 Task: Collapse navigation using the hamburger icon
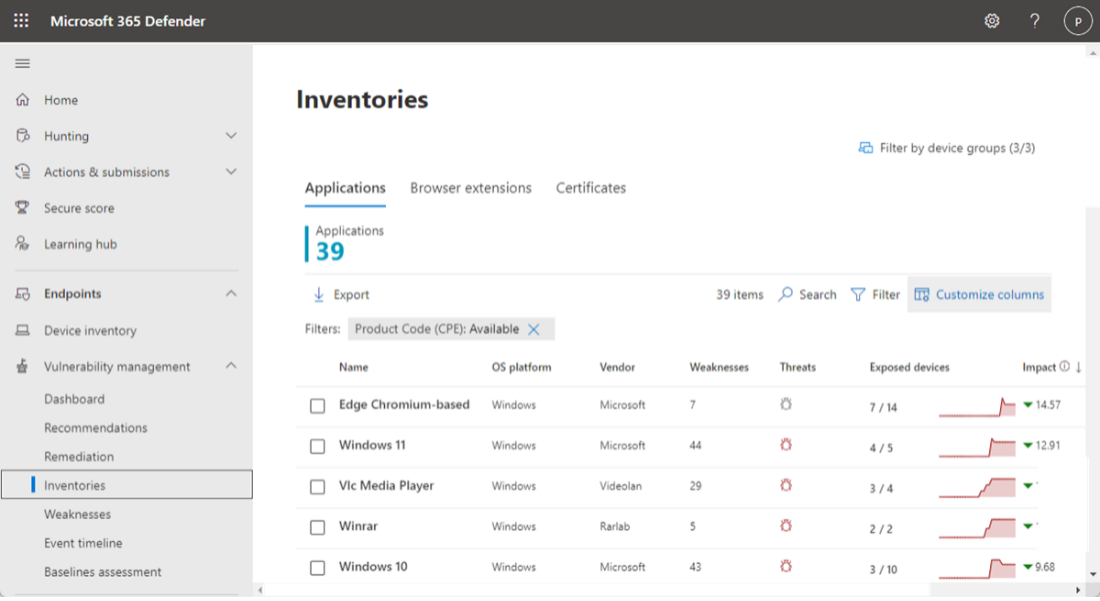21,62
